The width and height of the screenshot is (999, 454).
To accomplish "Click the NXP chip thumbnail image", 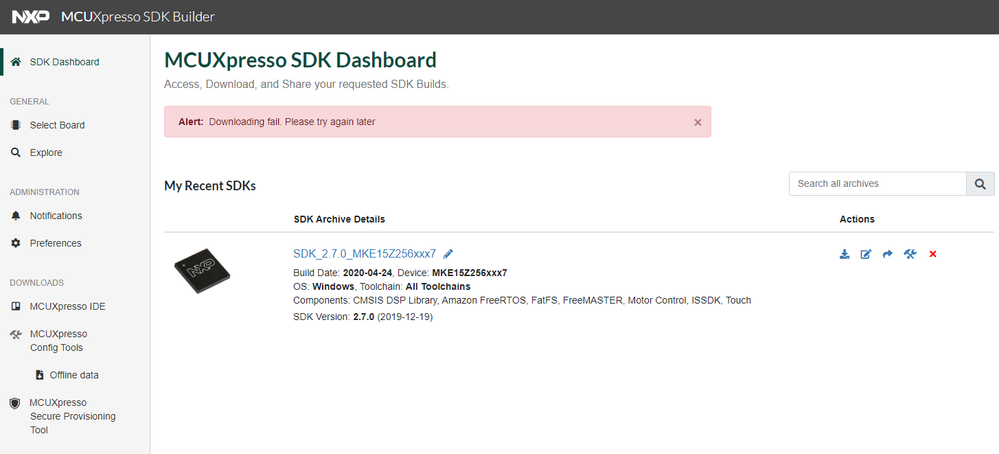I will point(202,272).
